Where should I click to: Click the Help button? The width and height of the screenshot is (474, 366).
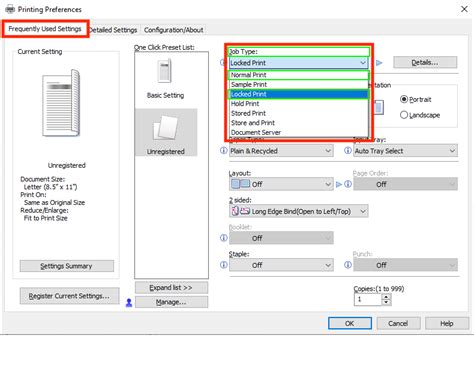[x=446, y=323]
